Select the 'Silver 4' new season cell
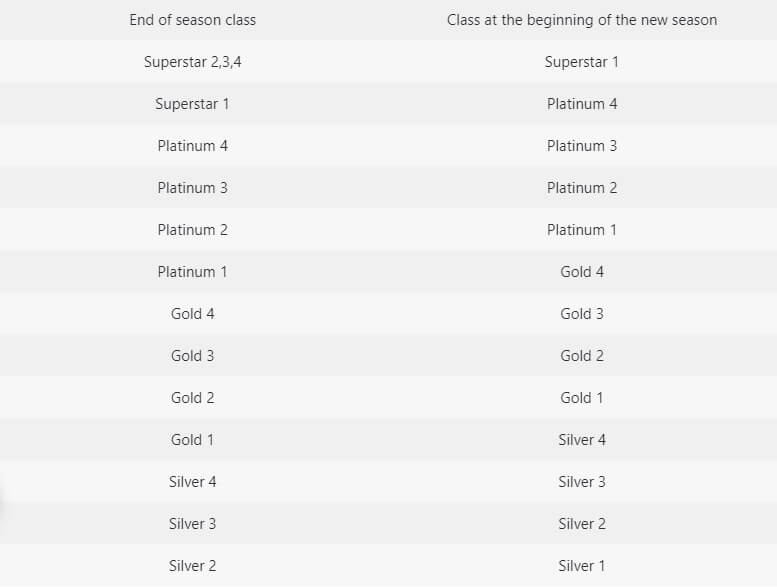The image size is (777, 587). (582, 440)
